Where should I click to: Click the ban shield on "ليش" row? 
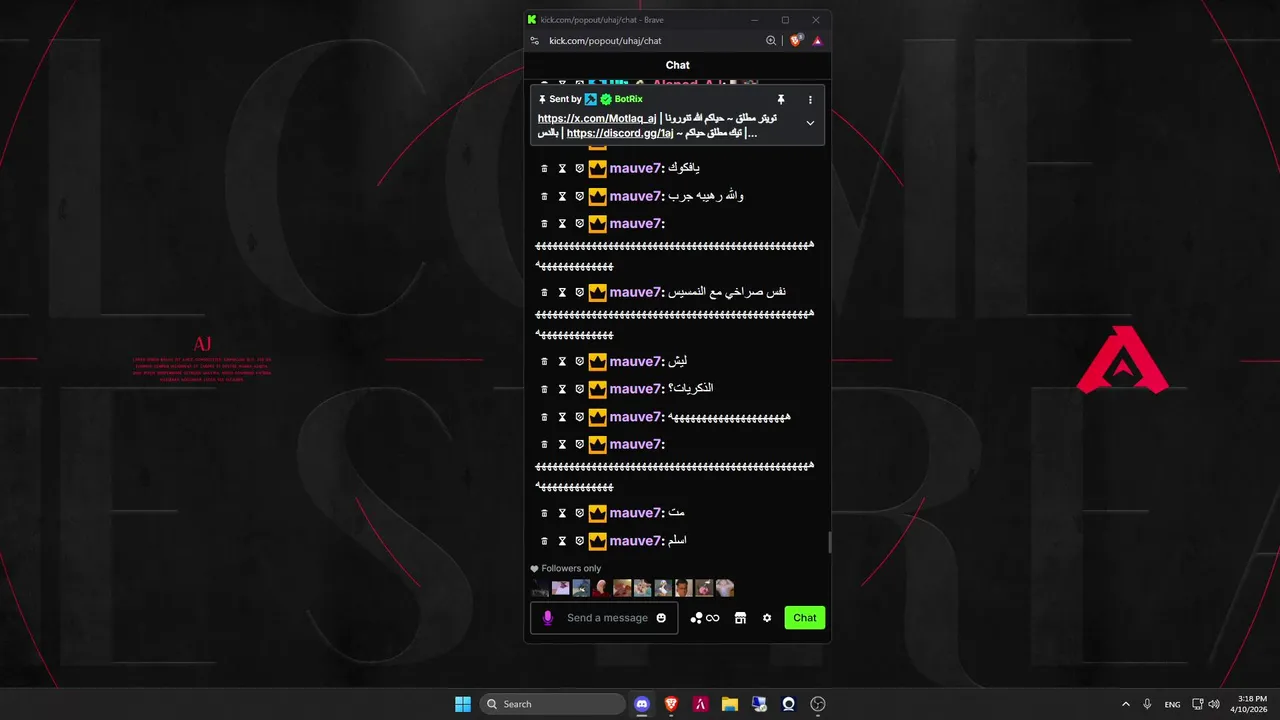[x=579, y=362]
